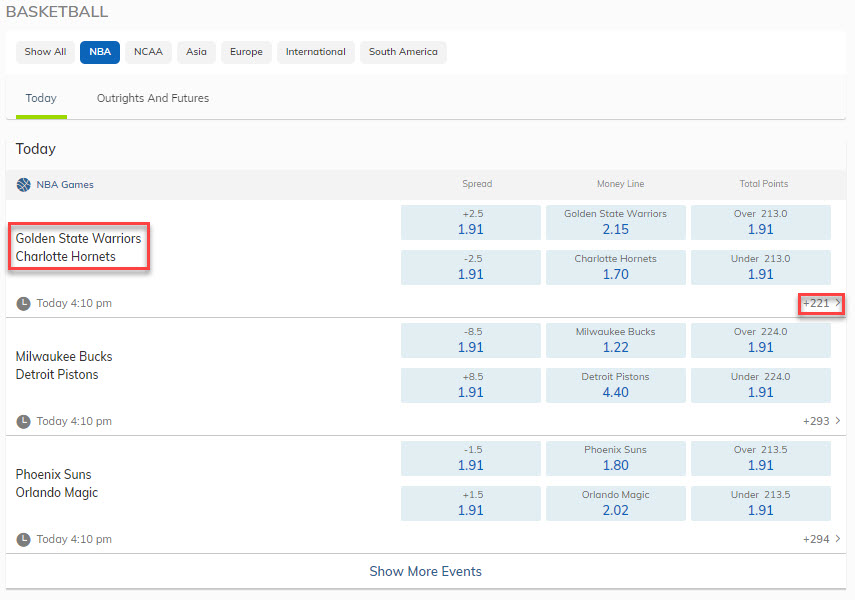Select Over 224.0 total points
Image resolution: width=855 pixels, height=600 pixels.
[760, 340]
